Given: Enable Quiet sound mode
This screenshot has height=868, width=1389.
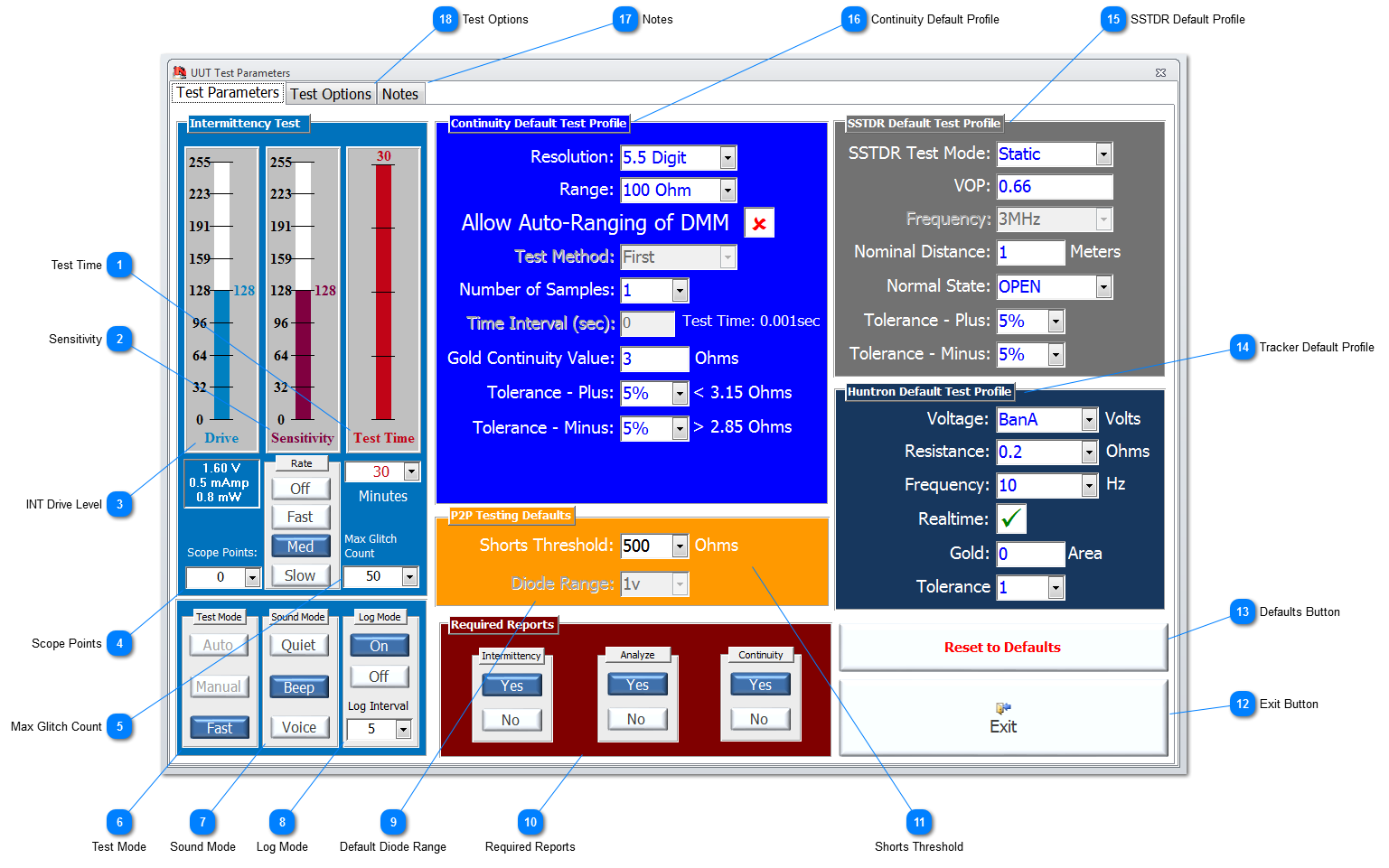Looking at the screenshot, I should click(x=299, y=644).
